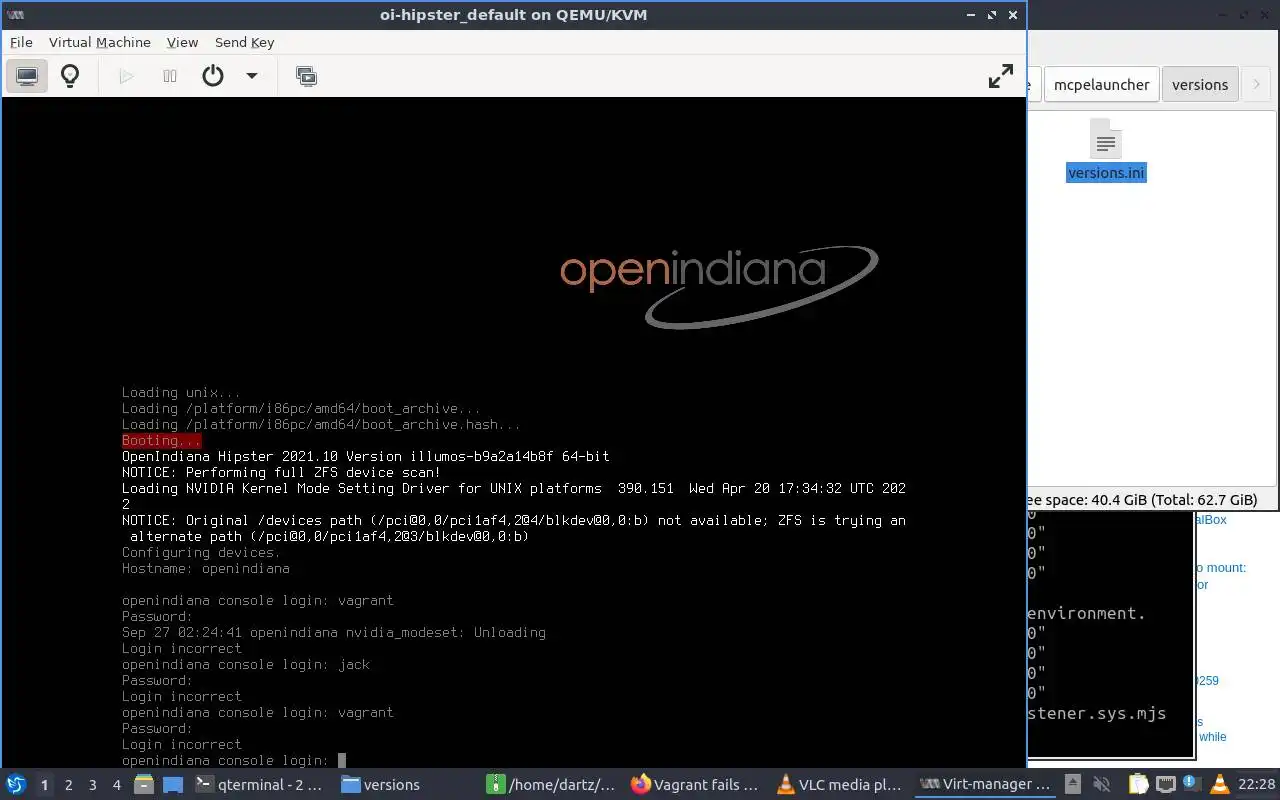Open the View menu

point(182,42)
